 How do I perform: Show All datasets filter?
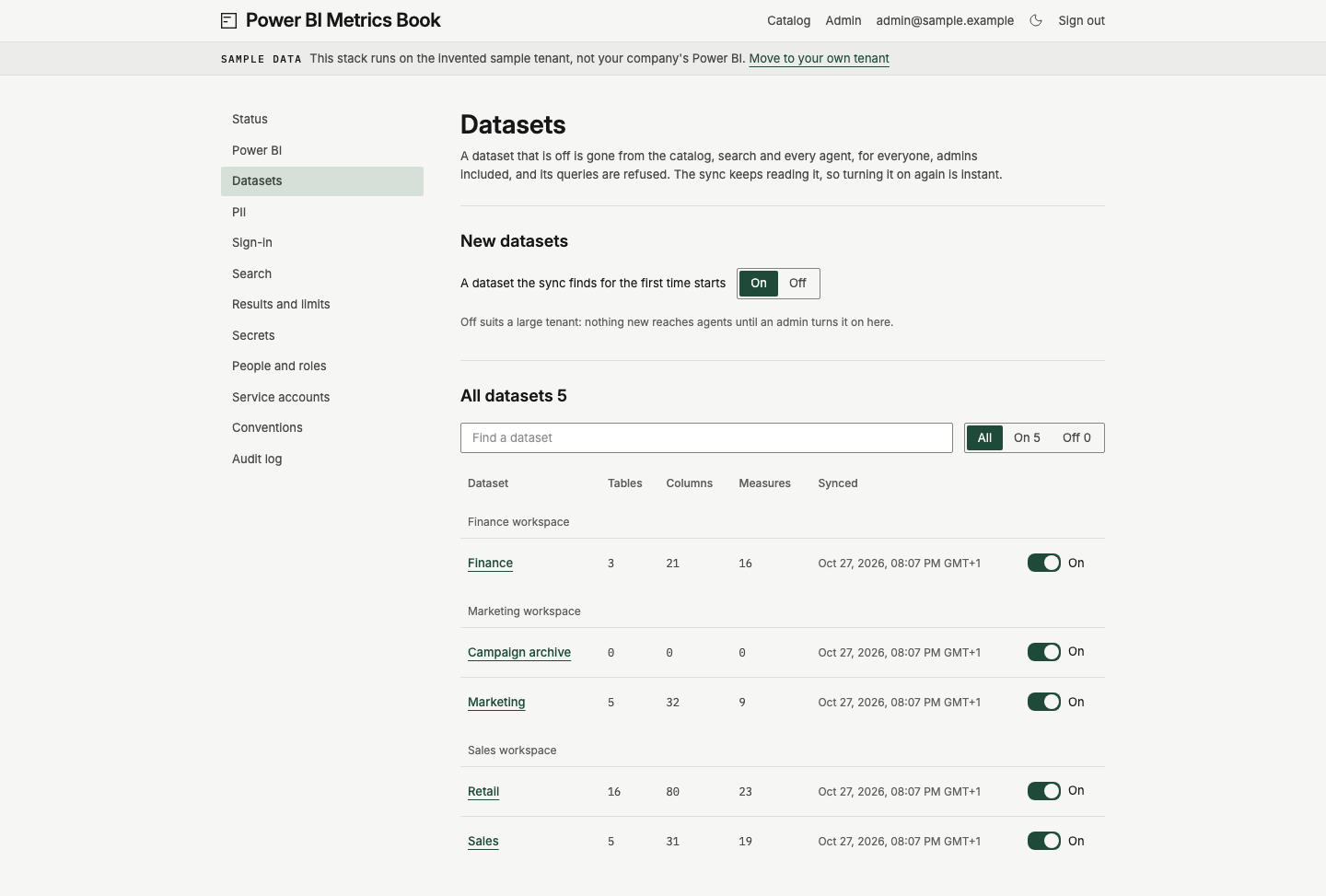point(984,438)
